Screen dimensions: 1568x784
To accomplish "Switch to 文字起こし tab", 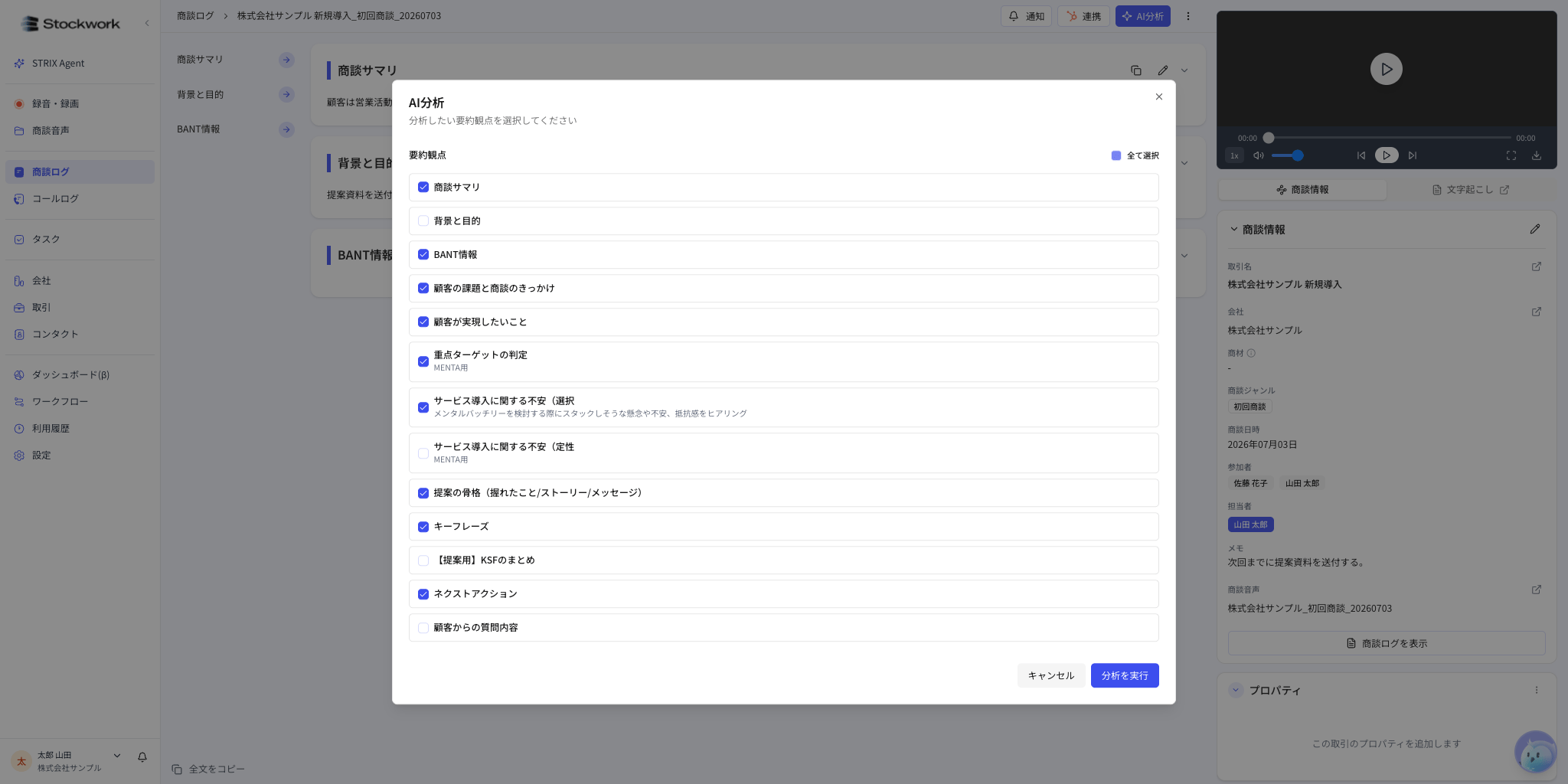I will (x=1471, y=189).
